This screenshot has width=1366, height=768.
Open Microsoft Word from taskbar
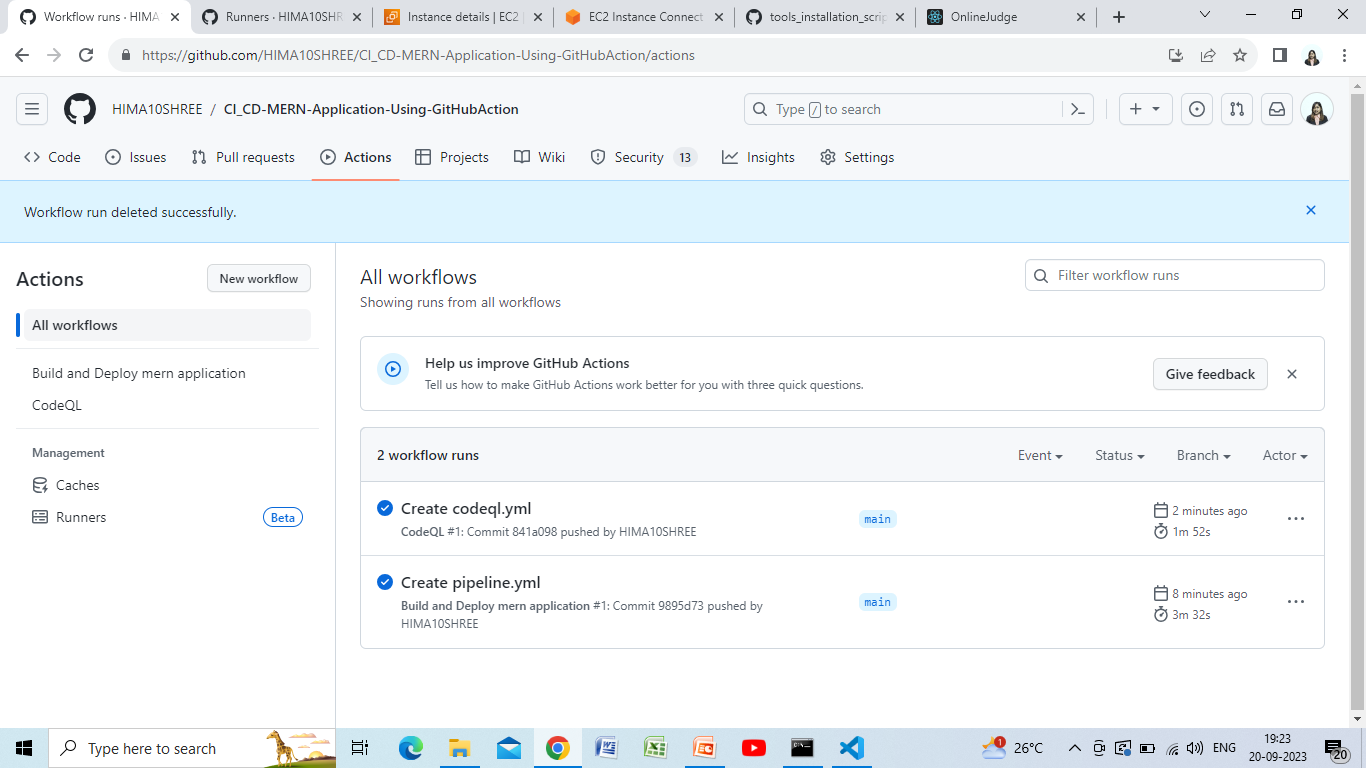(606, 748)
